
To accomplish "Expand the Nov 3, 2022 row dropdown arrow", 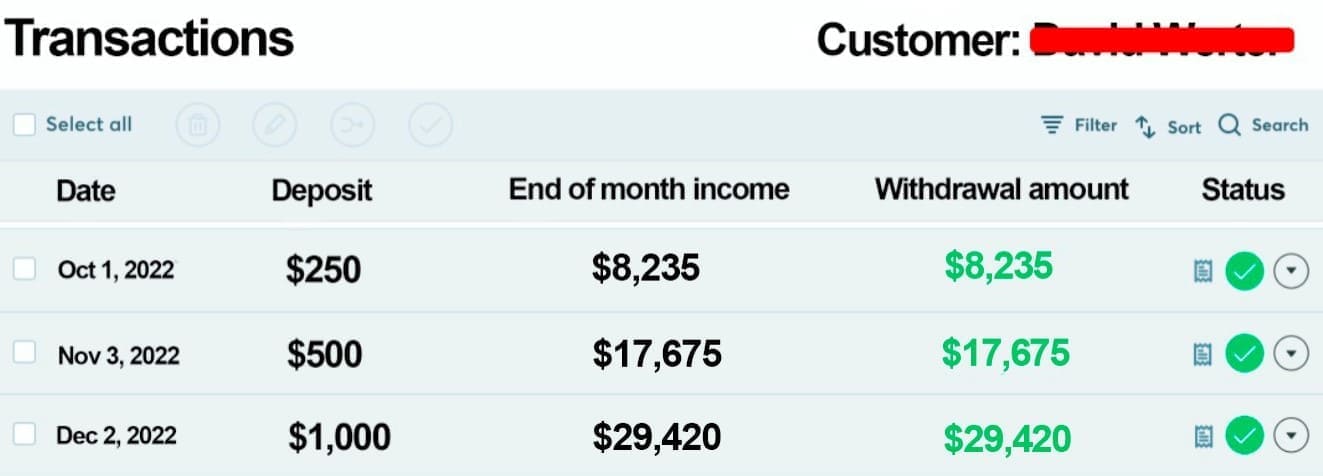I will point(1292,353).
